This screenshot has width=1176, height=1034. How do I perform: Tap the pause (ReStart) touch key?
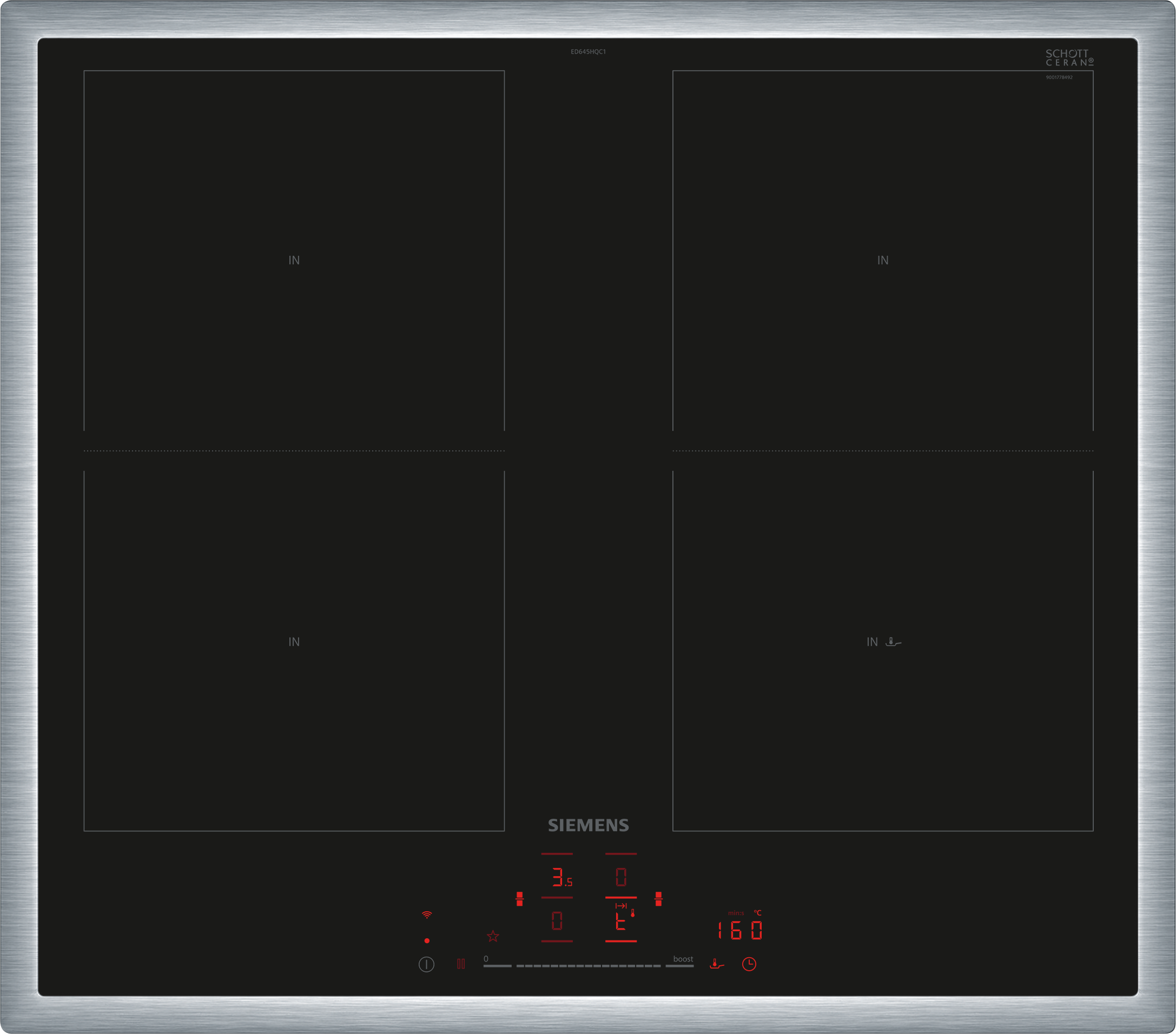tap(461, 964)
